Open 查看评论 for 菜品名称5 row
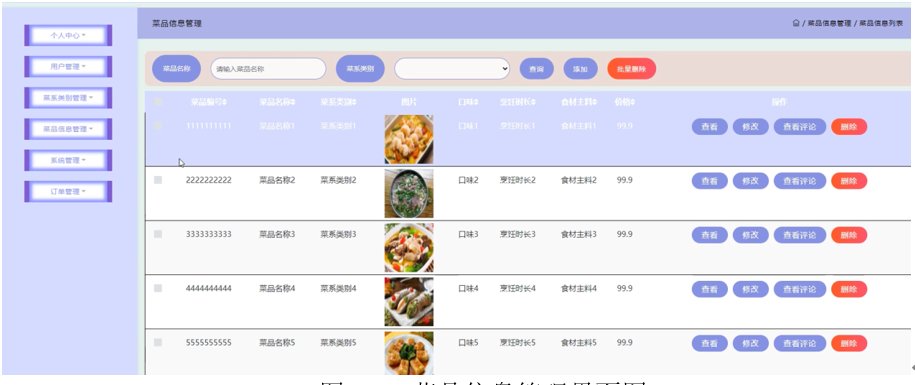 [x=799, y=343]
